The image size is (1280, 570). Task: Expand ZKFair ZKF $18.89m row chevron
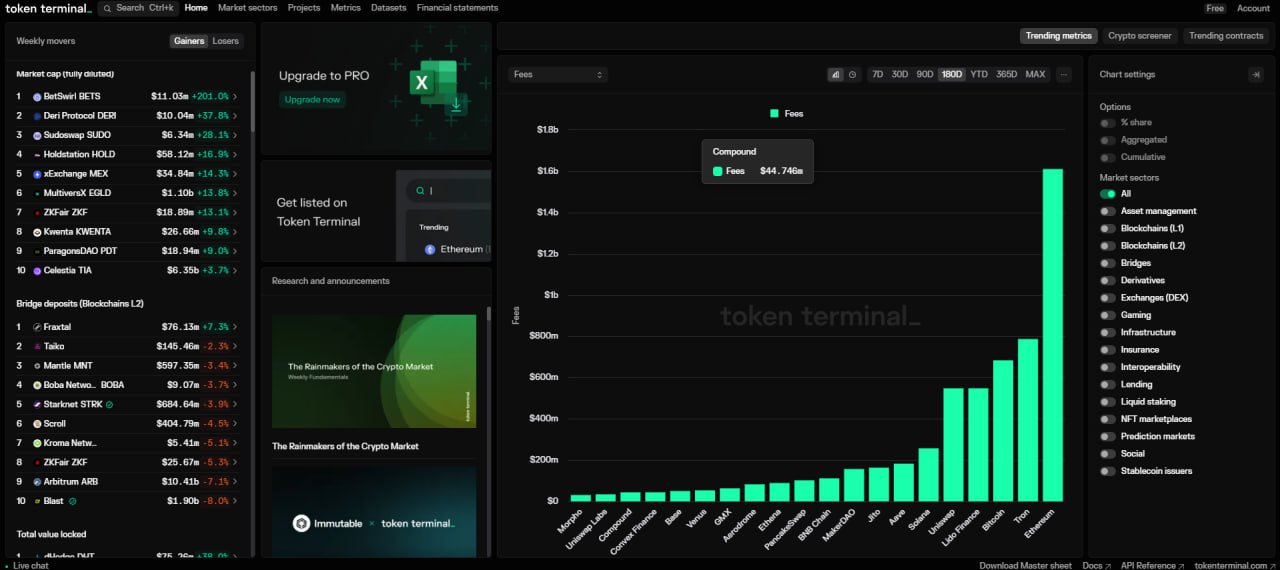(x=235, y=212)
